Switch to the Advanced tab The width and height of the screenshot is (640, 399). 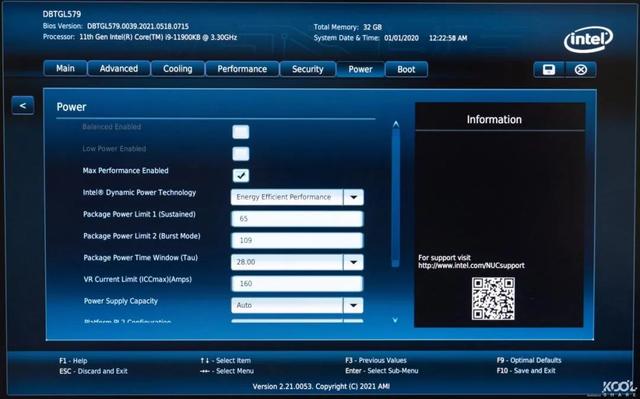pos(119,69)
